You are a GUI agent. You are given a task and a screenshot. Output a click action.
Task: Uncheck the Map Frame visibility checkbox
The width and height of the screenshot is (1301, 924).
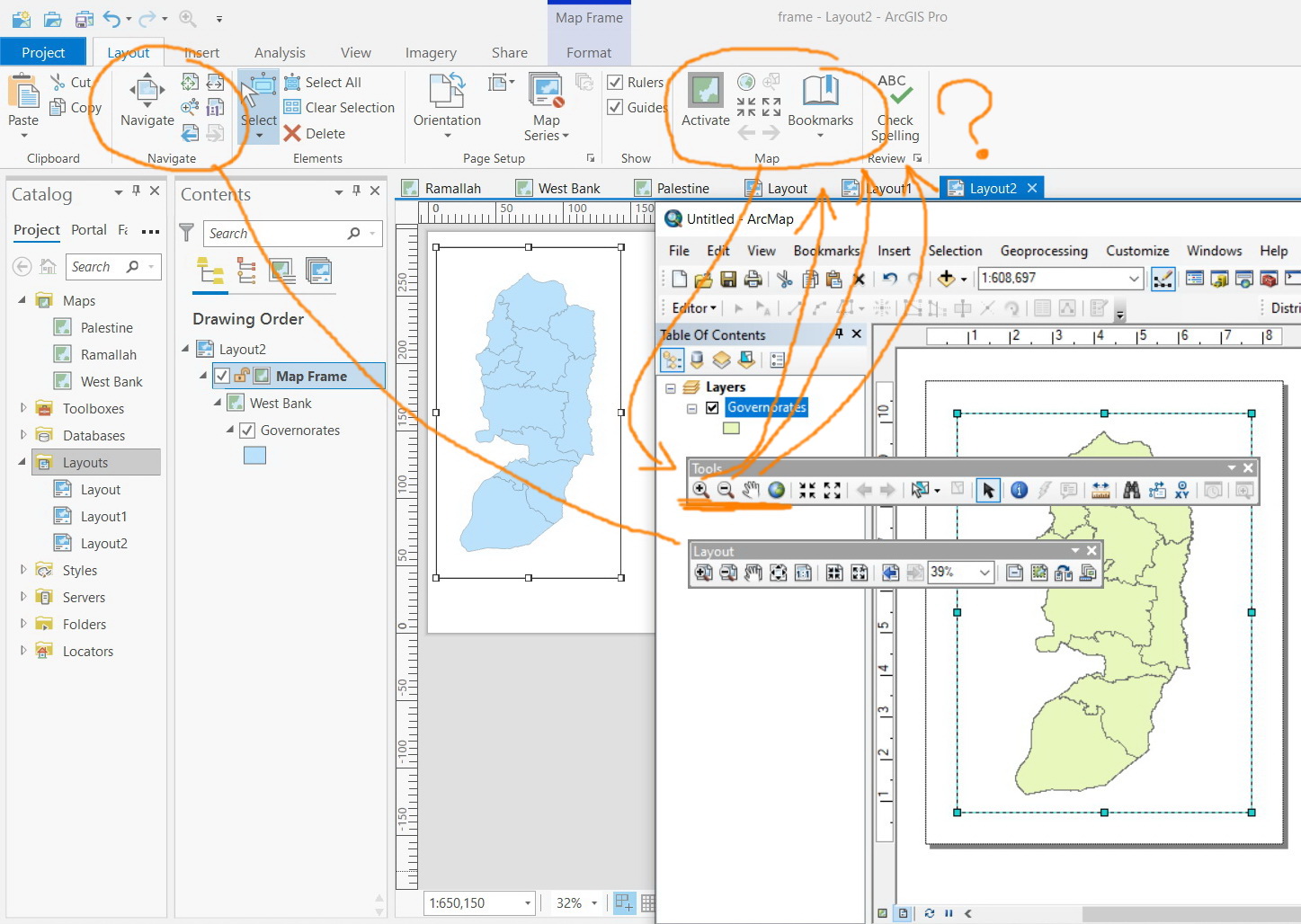pyautogui.click(x=222, y=376)
